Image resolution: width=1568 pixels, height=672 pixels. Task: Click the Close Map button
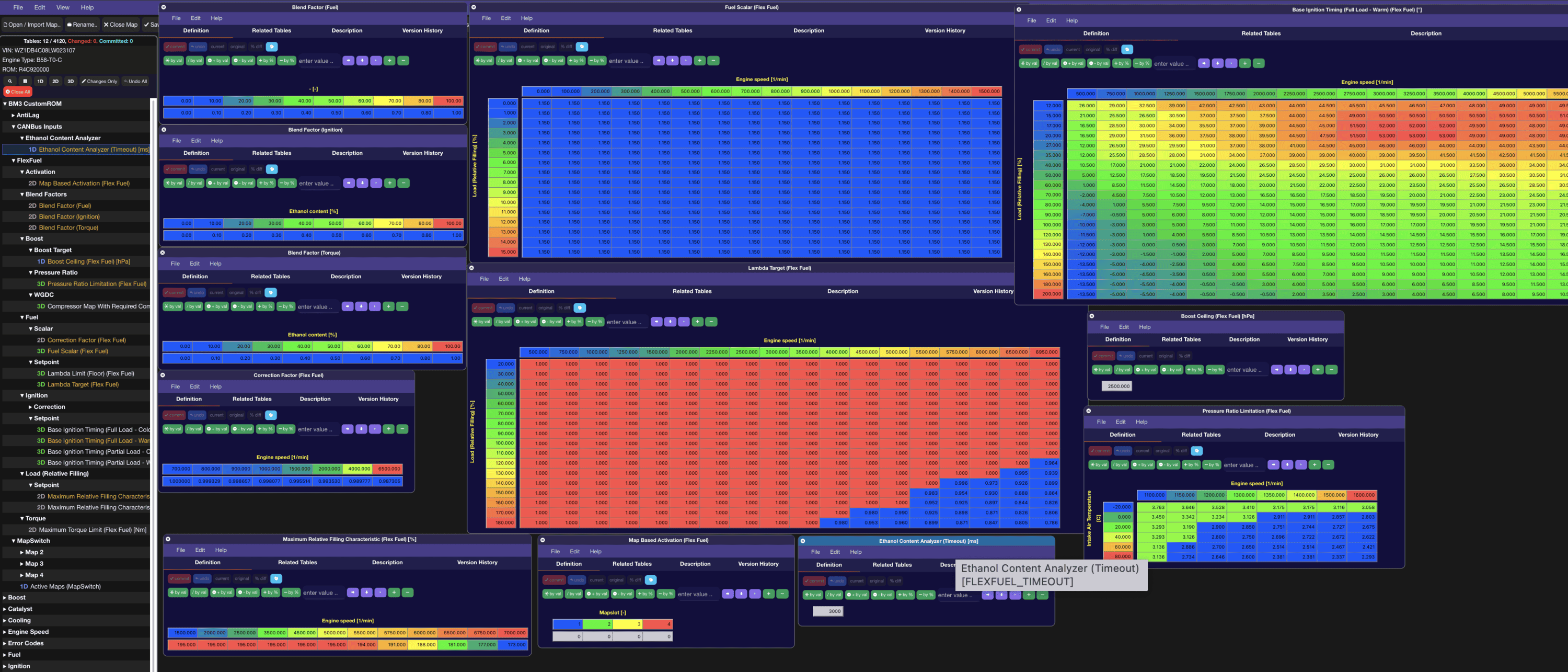click(x=121, y=25)
